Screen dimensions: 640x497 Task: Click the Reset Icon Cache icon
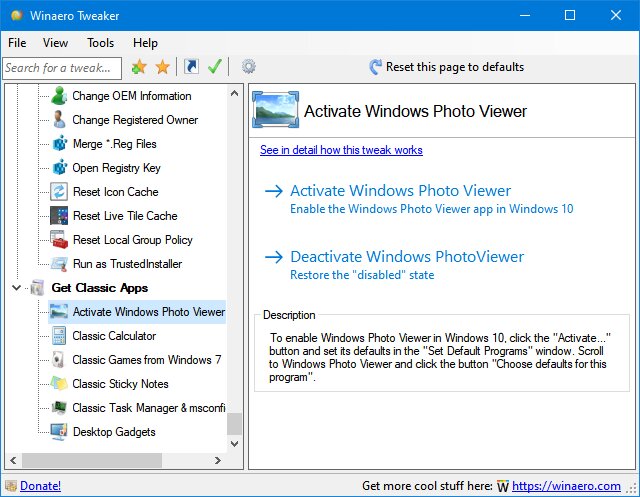coord(59,192)
